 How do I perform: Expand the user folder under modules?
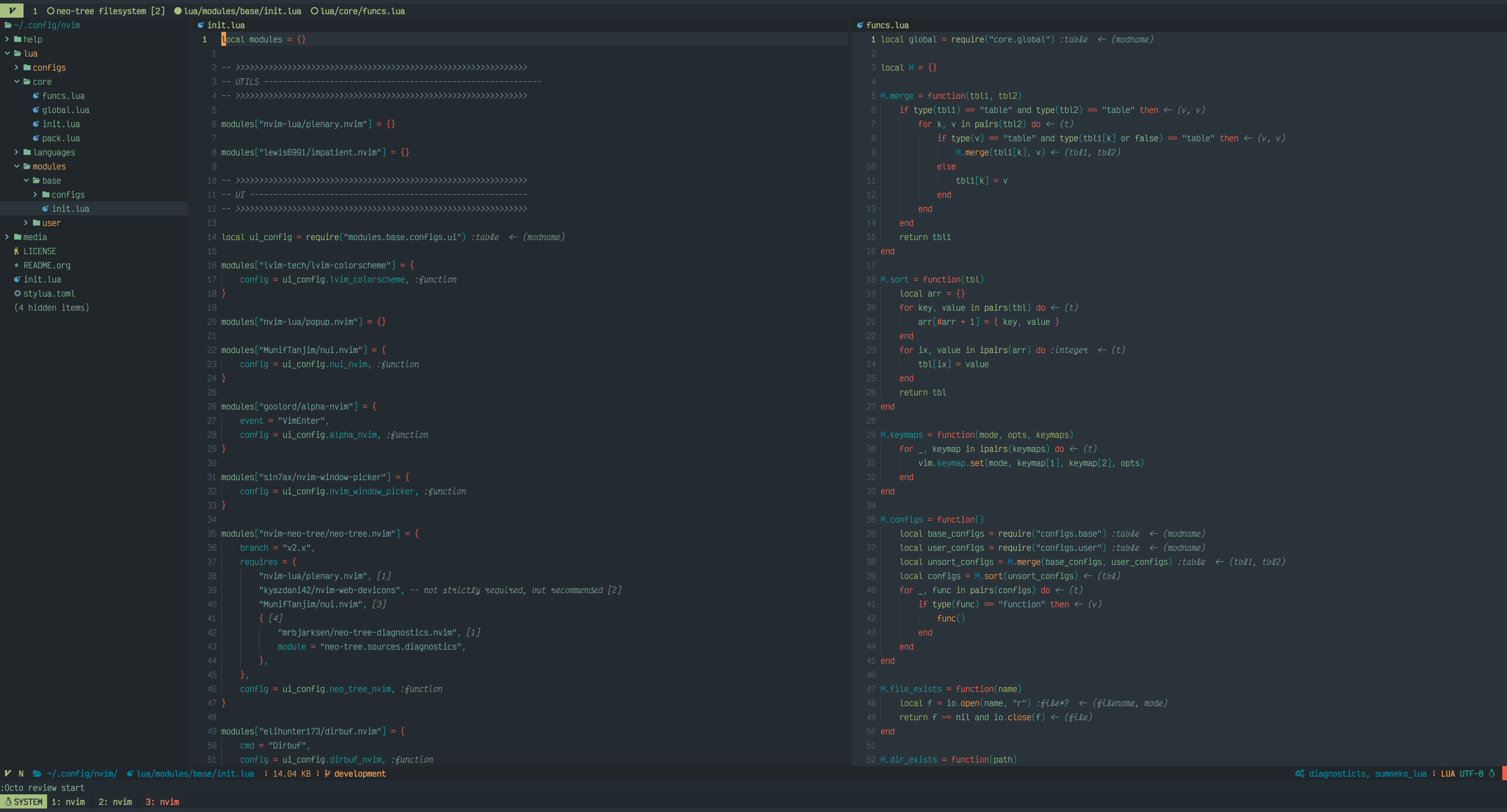tap(26, 223)
